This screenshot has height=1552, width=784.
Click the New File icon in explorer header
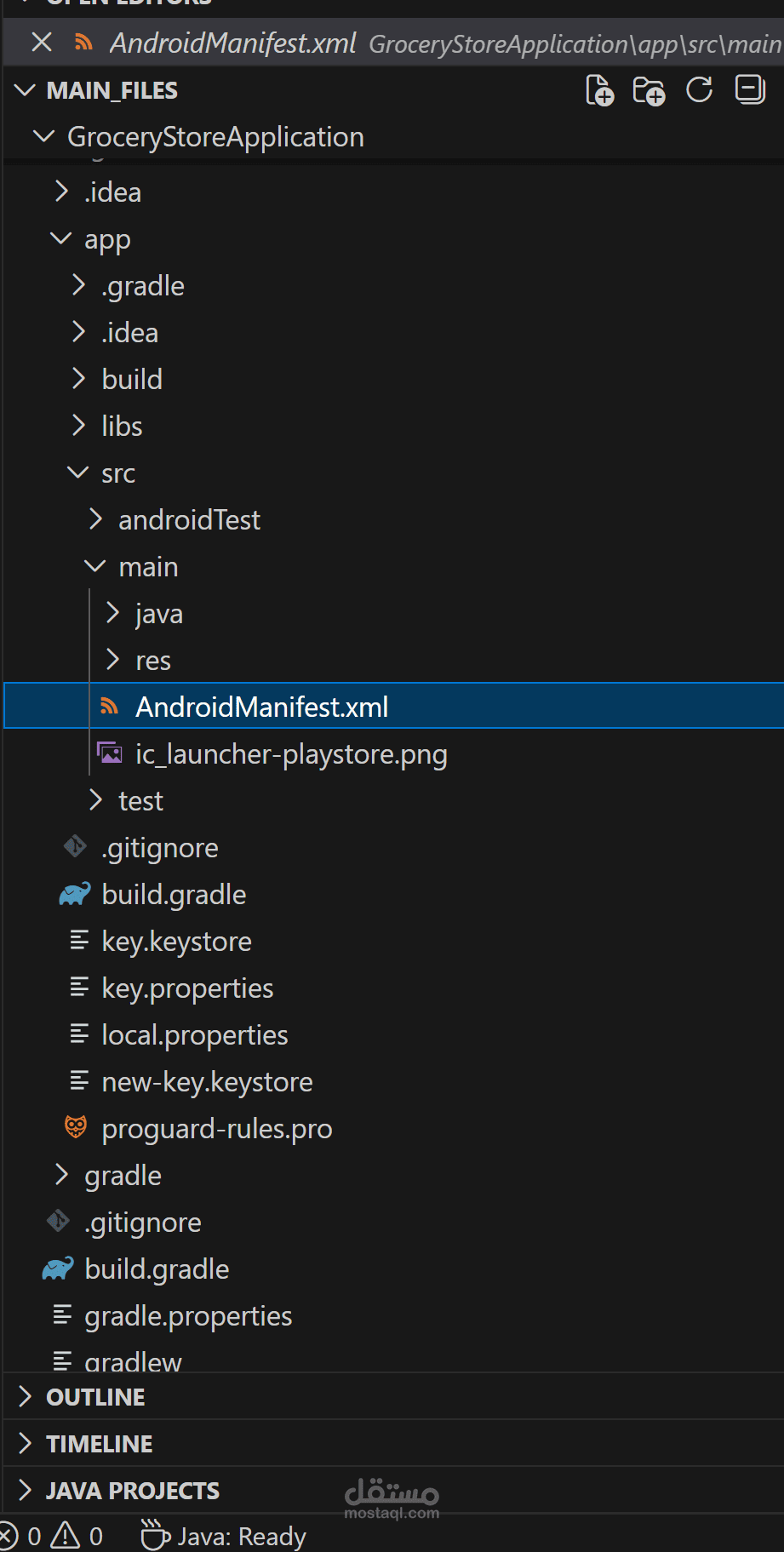click(599, 90)
